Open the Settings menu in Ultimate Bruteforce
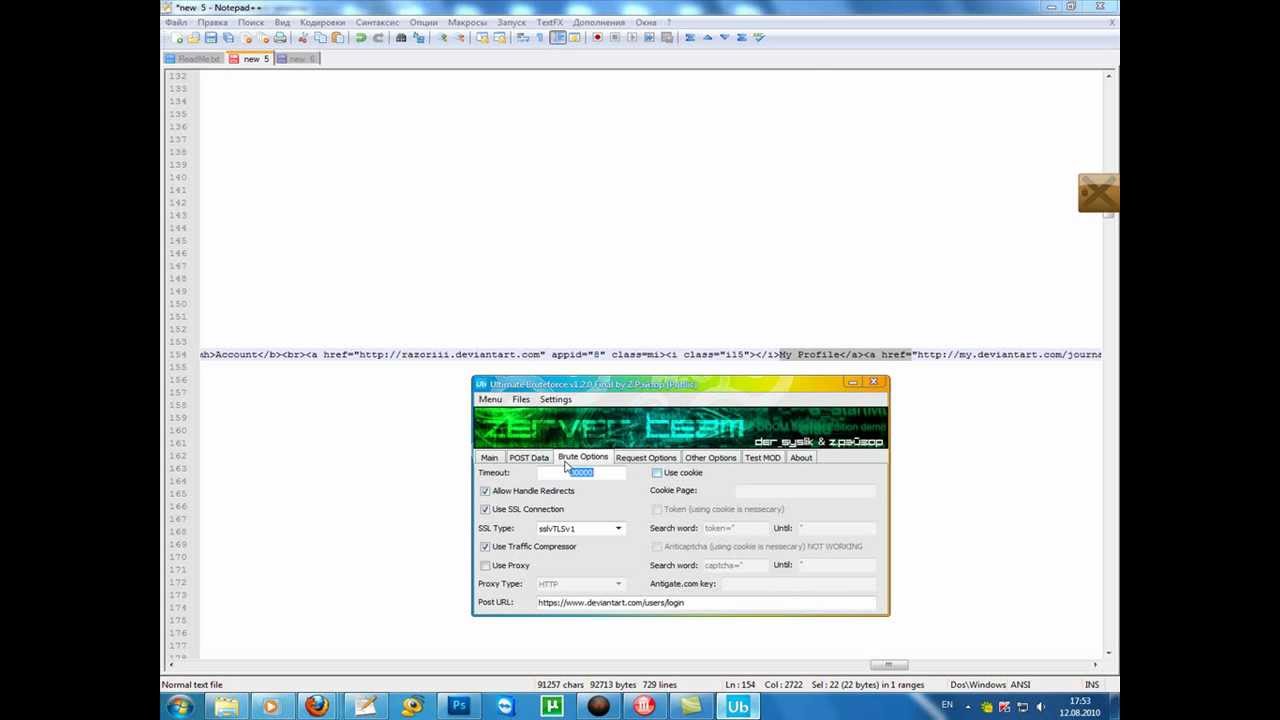 (x=556, y=399)
